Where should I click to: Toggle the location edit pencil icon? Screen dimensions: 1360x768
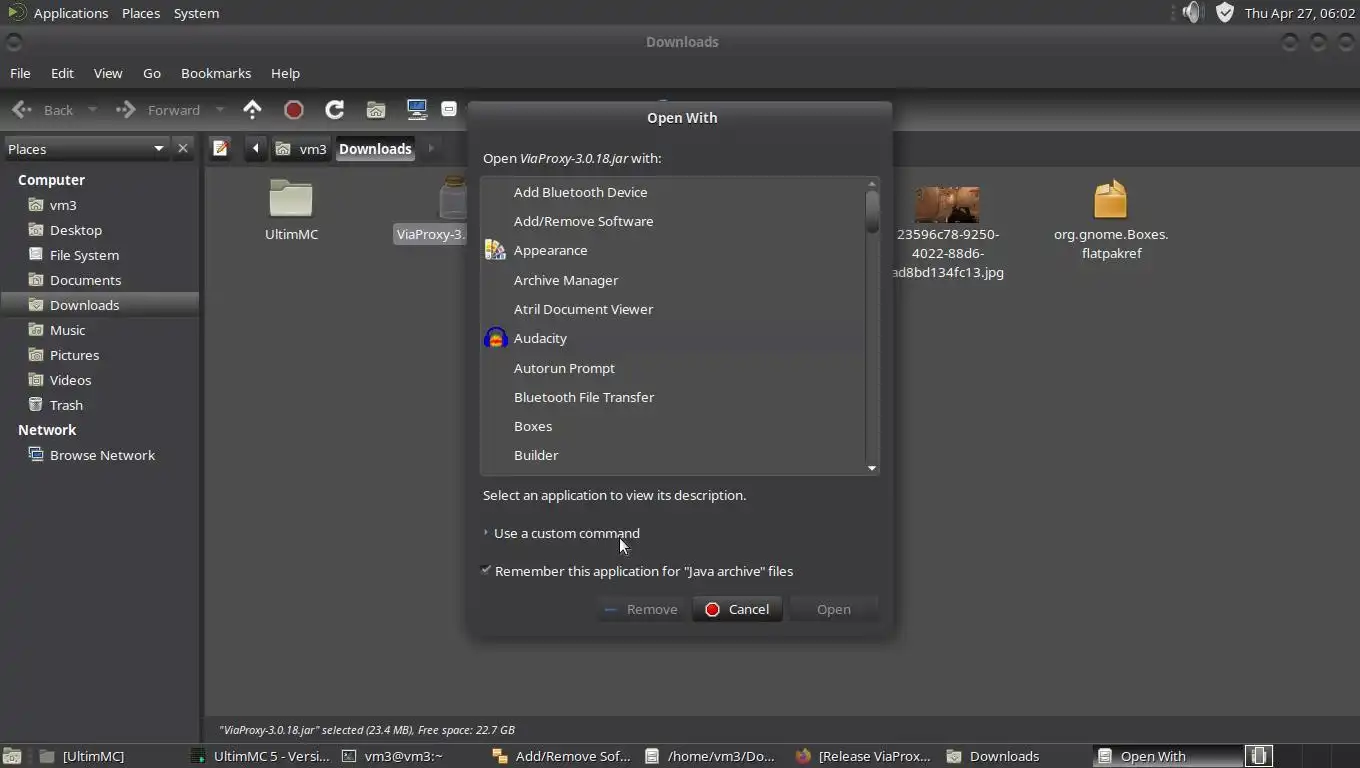tap(221, 149)
